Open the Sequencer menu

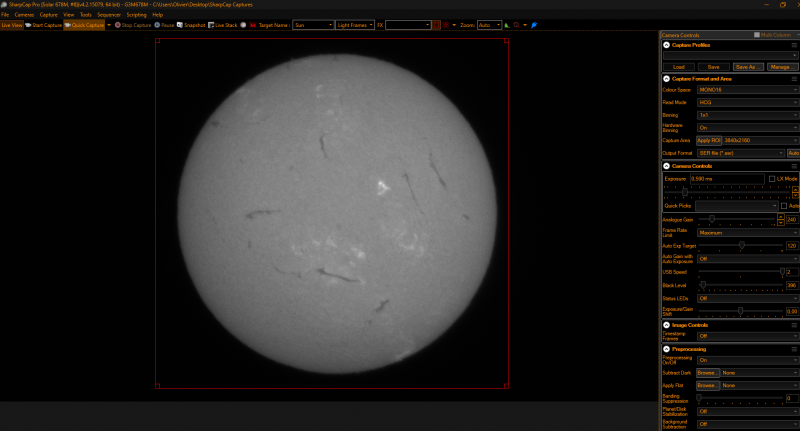point(109,15)
